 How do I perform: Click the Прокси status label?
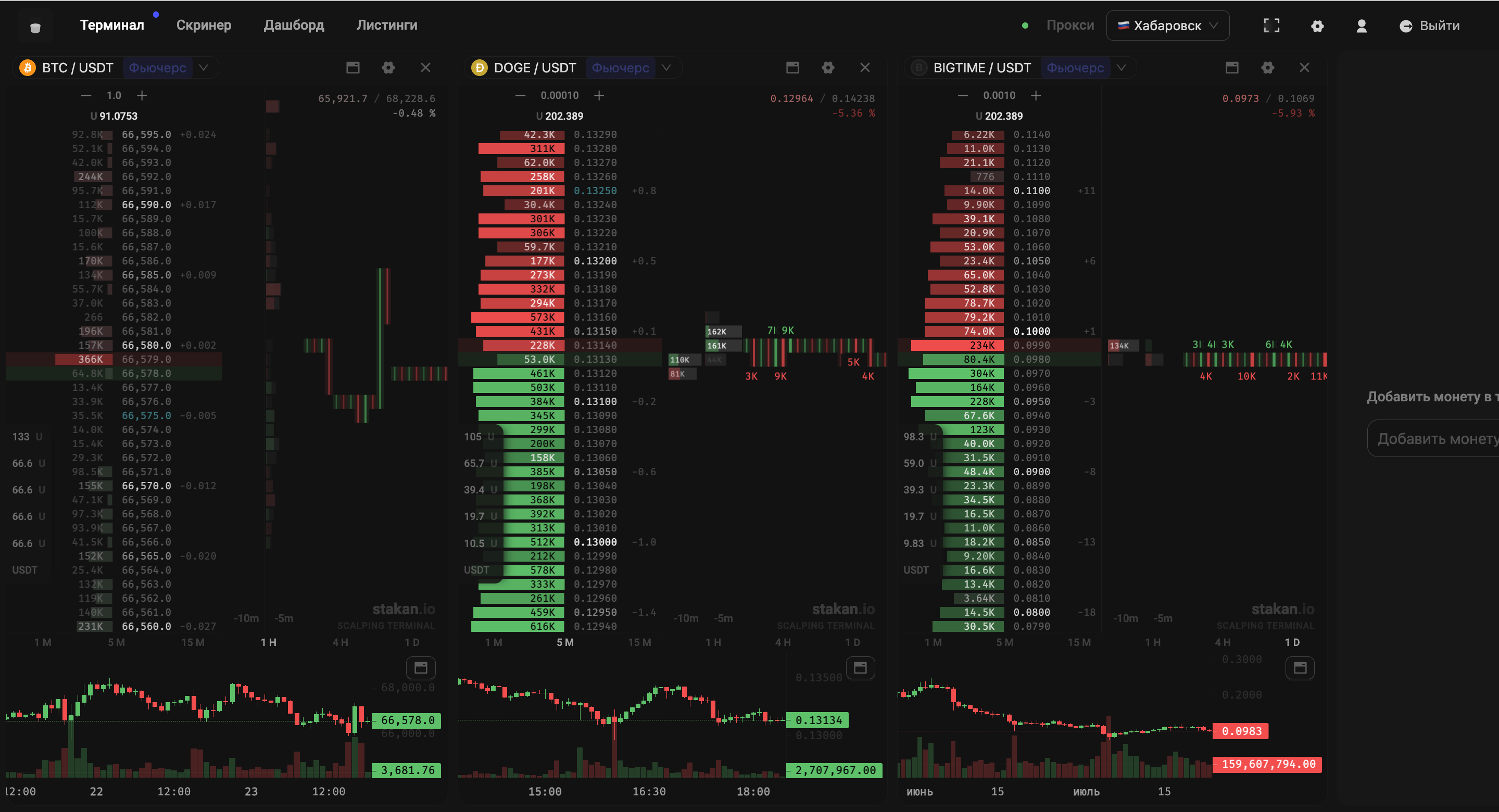(x=1070, y=25)
